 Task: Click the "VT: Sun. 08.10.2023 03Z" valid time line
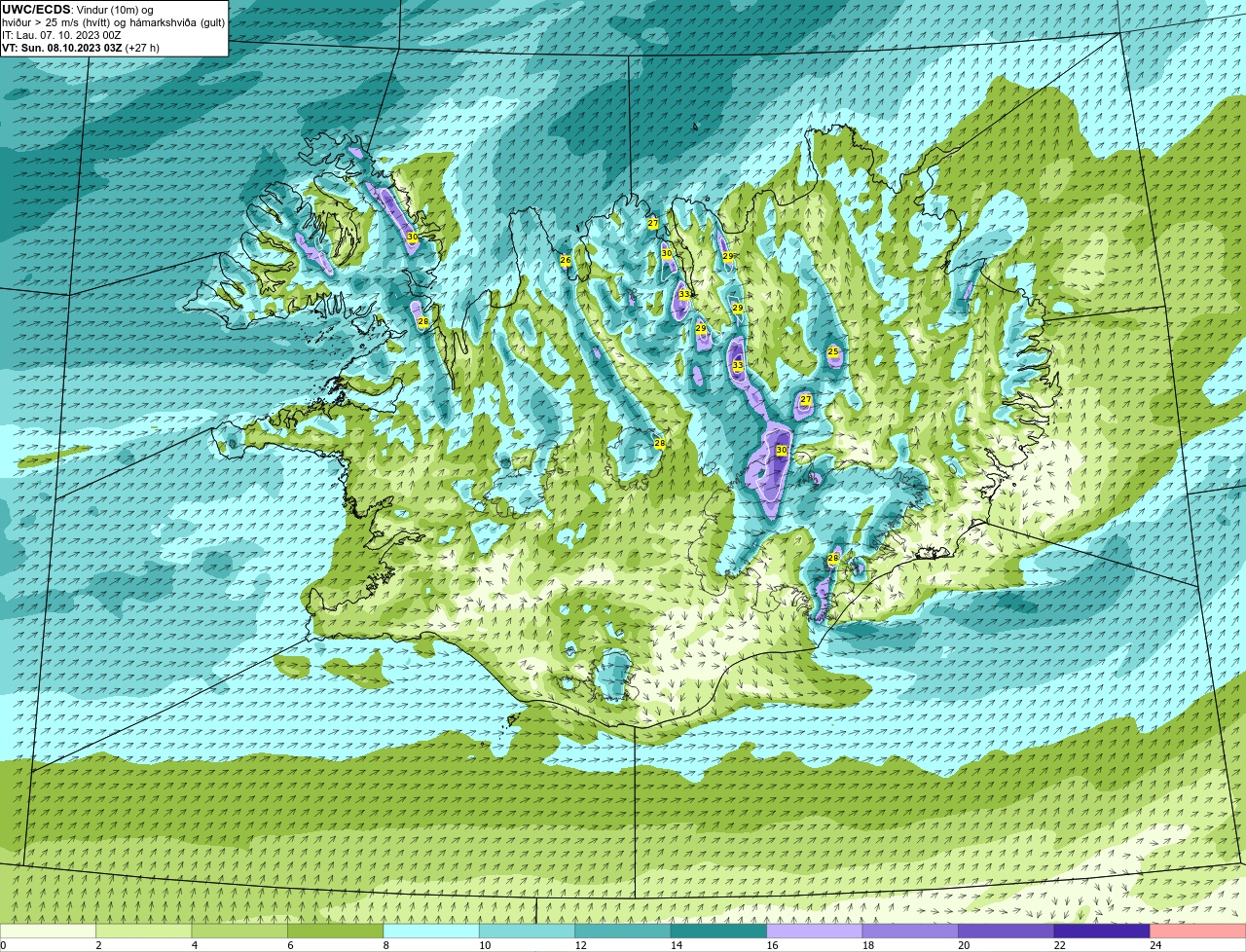[x=62, y=48]
